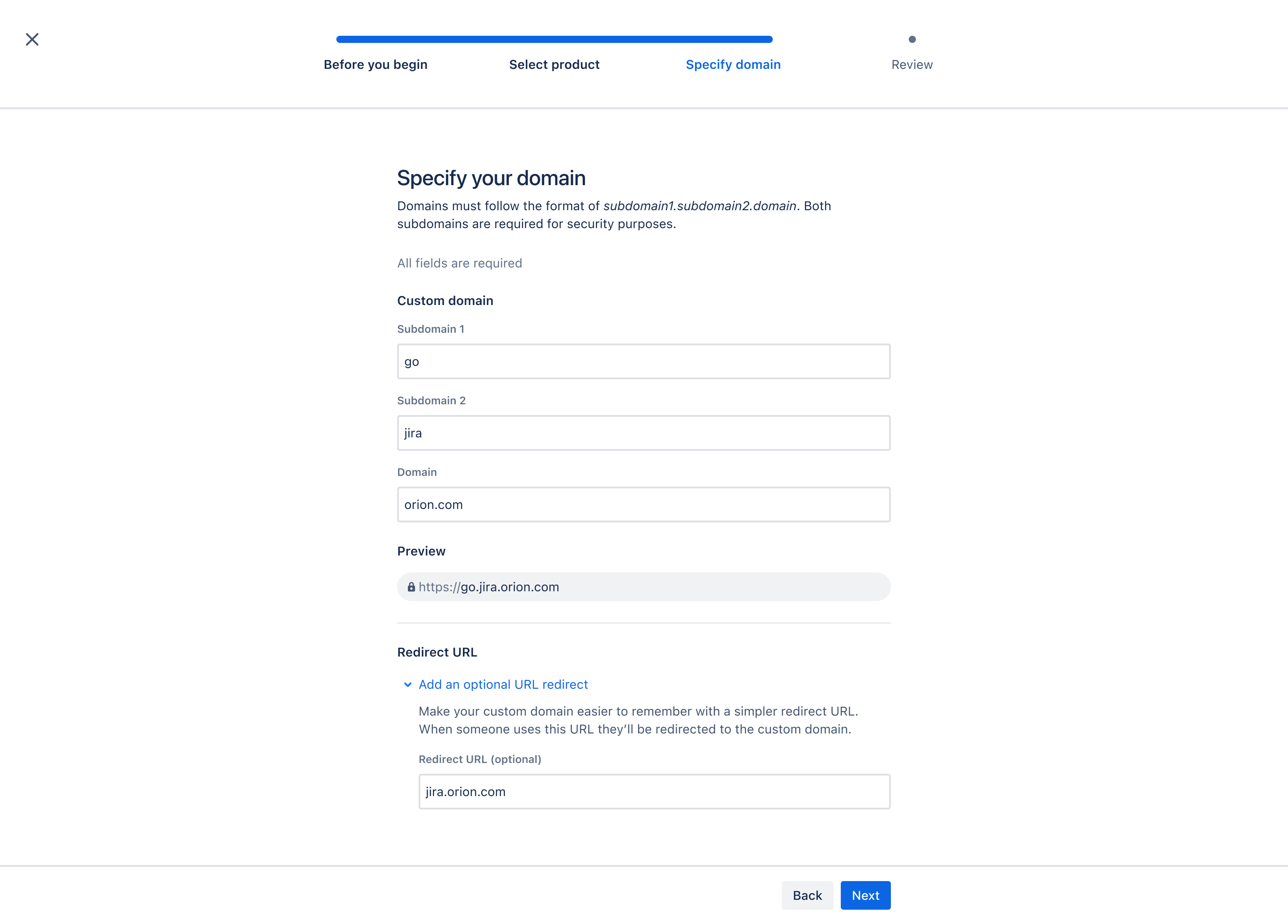Go to the Select product step

tap(554, 65)
